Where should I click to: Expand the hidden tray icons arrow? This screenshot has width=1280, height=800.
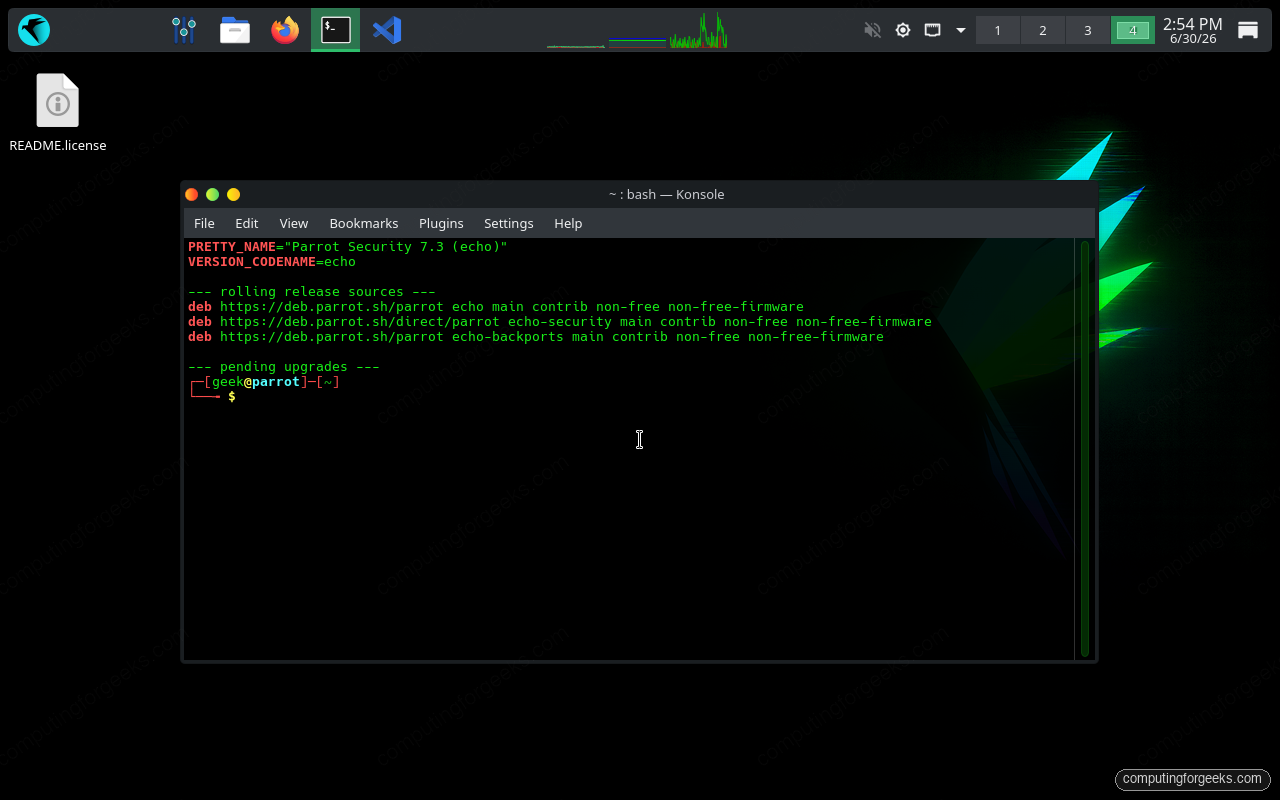coord(961,30)
